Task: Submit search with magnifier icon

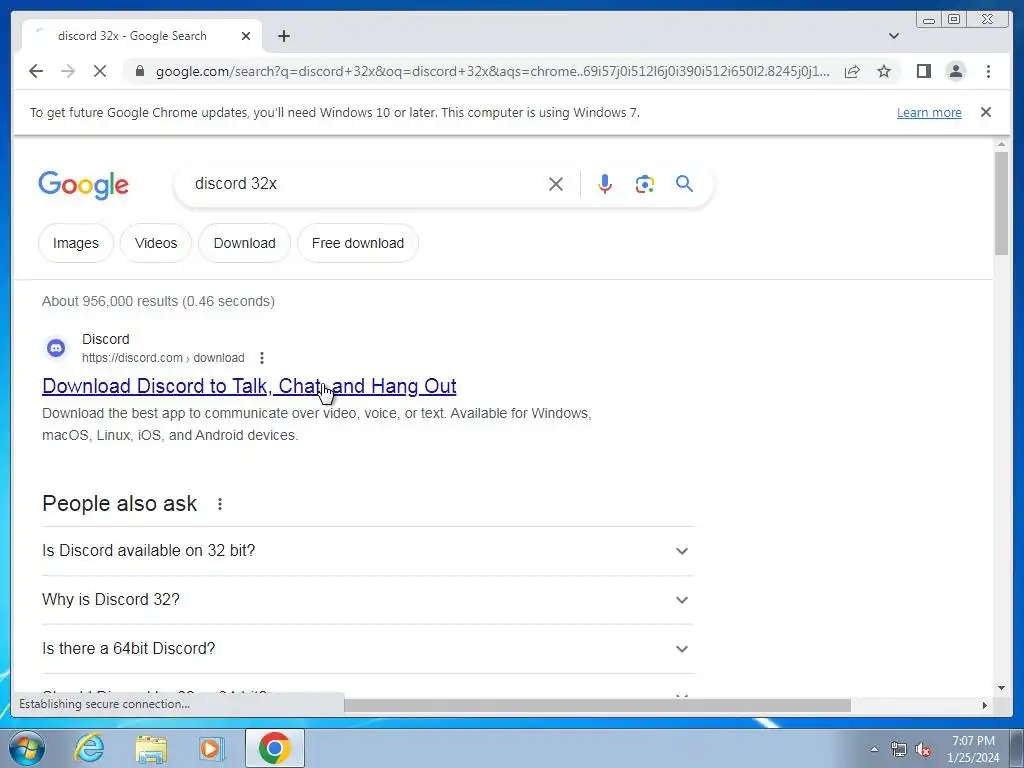Action: click(x=684, y=184)
